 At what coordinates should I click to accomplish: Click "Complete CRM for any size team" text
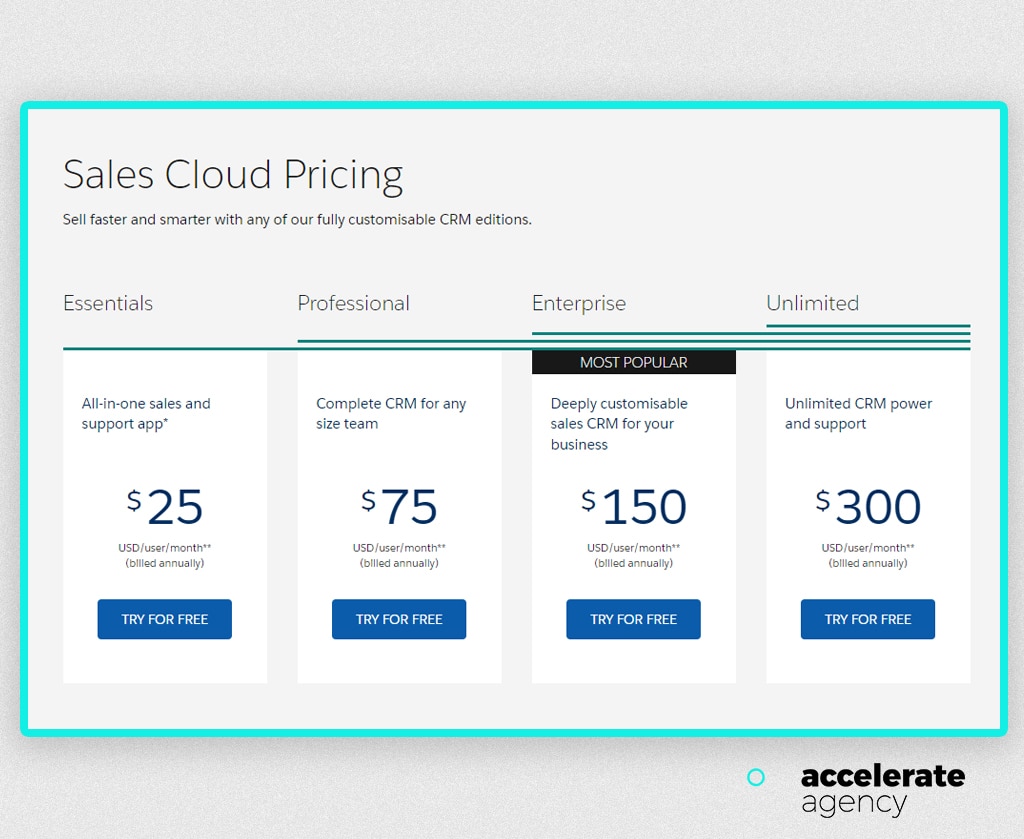pos(391,414)
